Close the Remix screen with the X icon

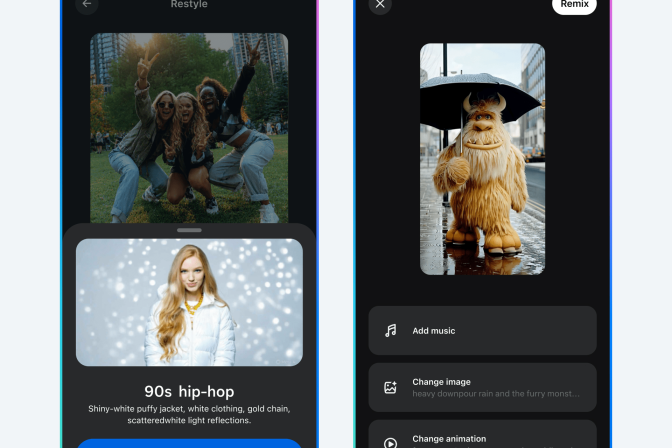(379, 5)
